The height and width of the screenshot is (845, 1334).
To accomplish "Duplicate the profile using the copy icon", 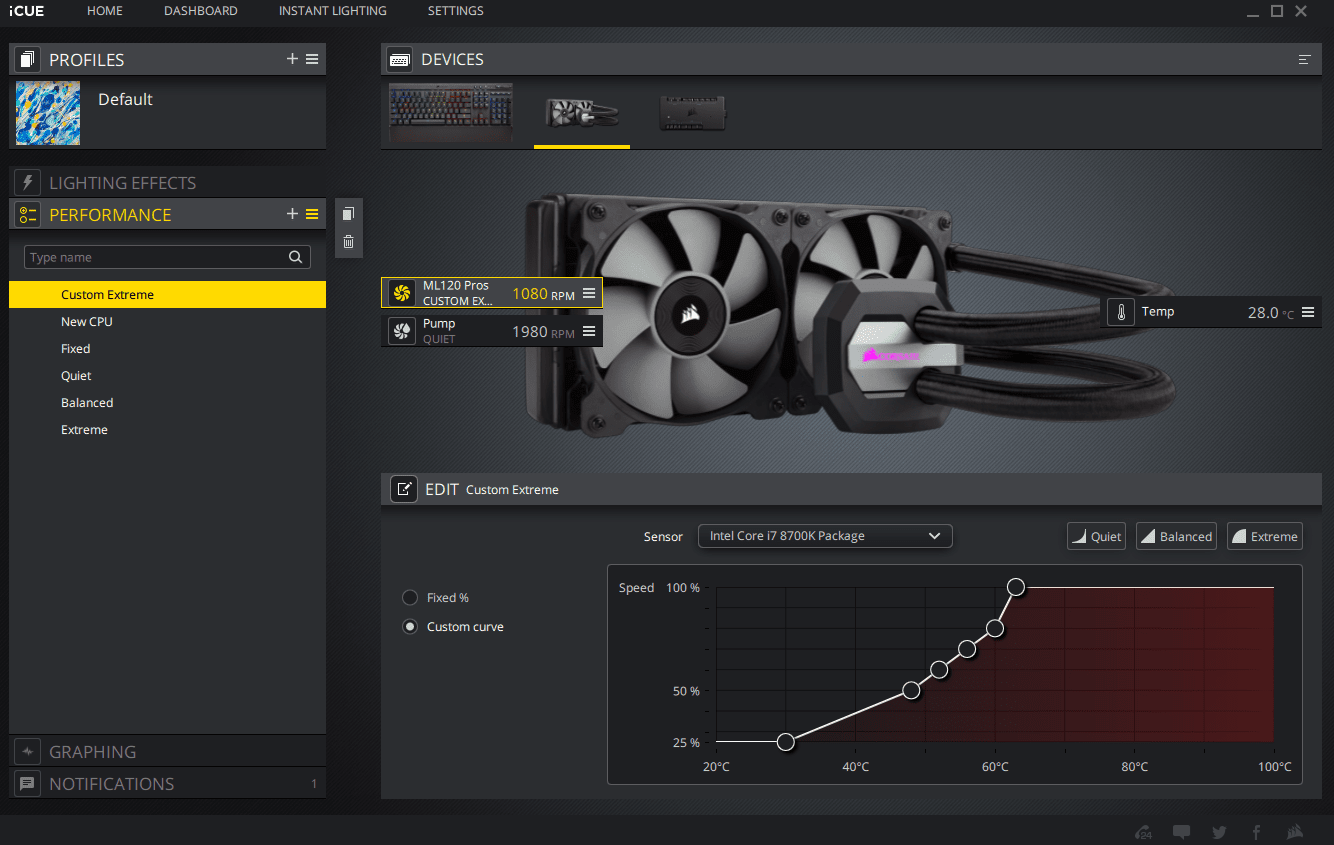I will 348,213.
